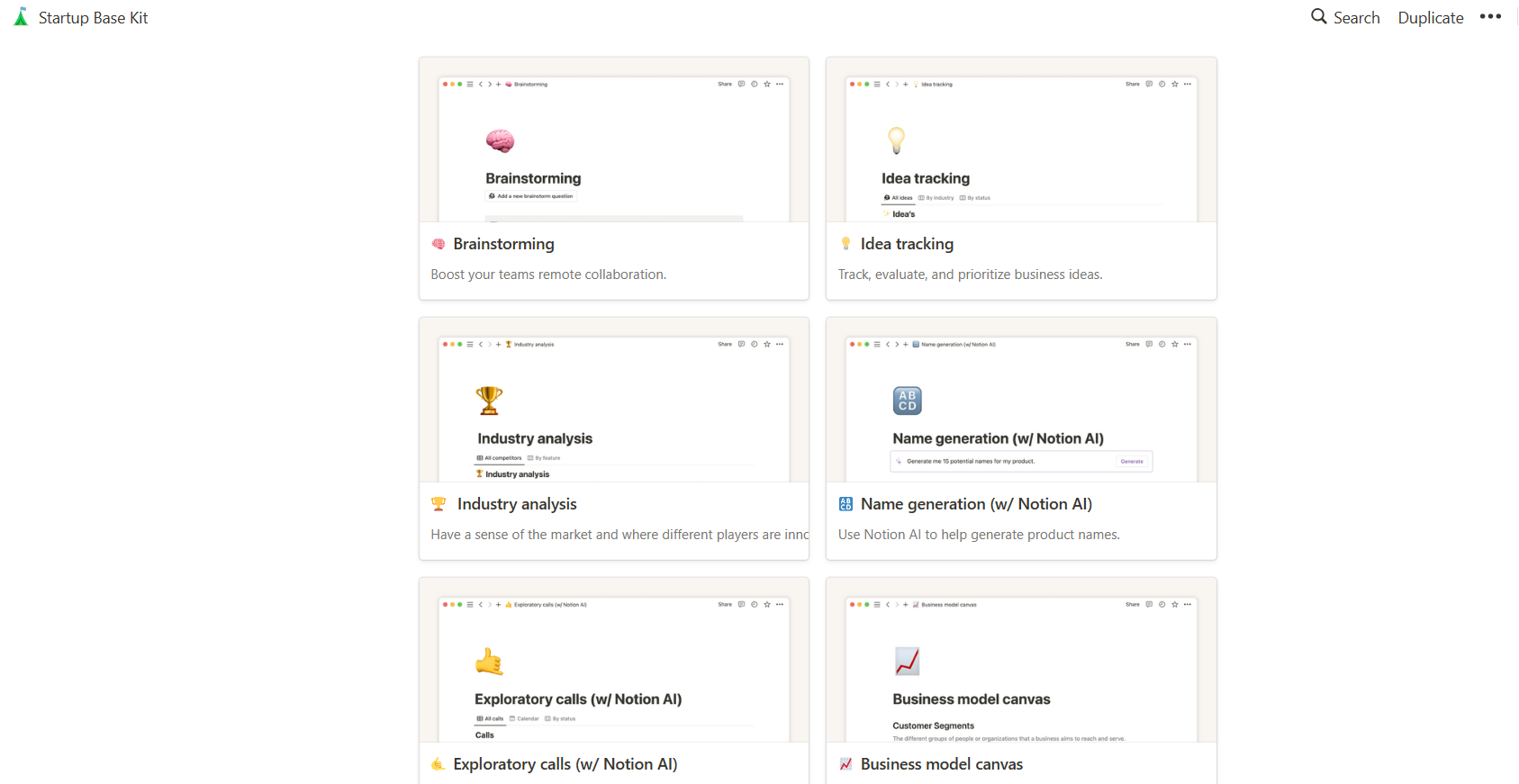
Task: Open Search in the top bar
Action: click(x=1345, y=17)
